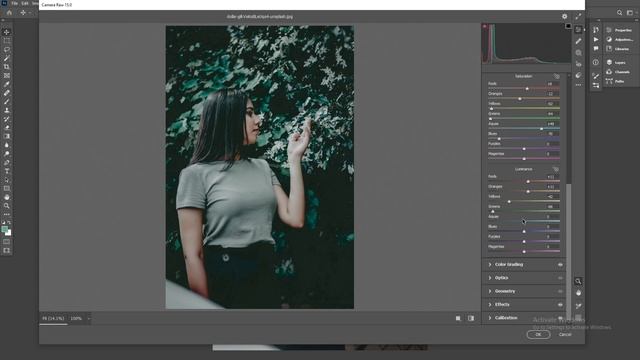Click the Luminance Yellows slider handle
The image size is (640, 360).
coord(509,202)
